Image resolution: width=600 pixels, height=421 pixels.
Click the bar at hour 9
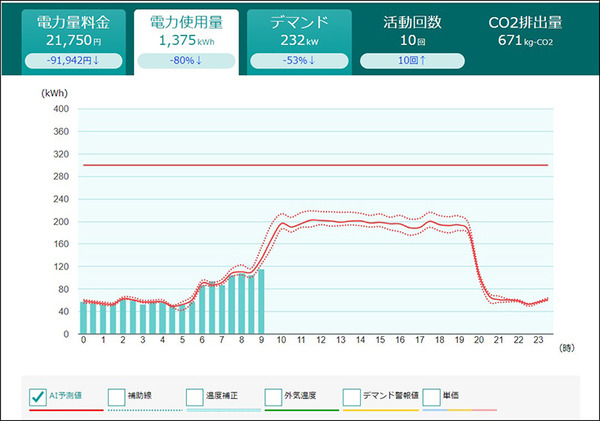point(261,302)
